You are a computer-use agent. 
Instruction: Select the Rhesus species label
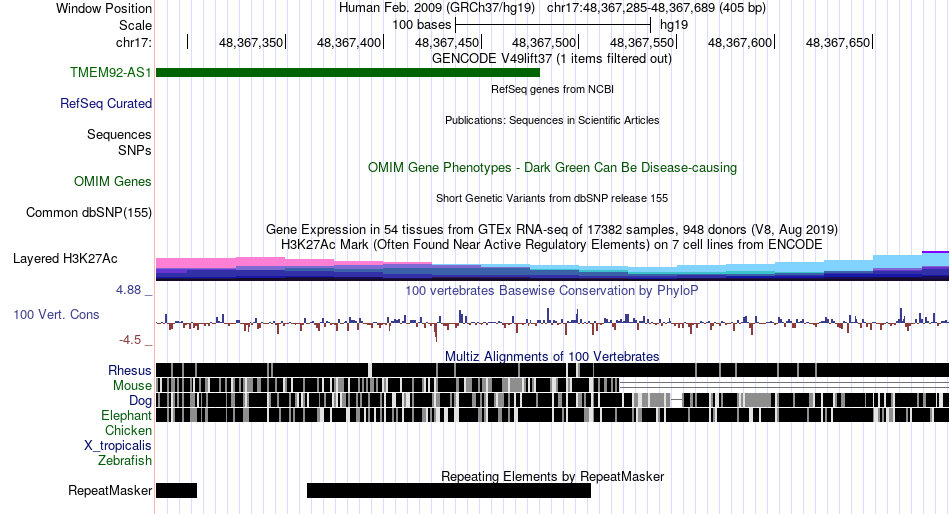(x=130, y=370)
